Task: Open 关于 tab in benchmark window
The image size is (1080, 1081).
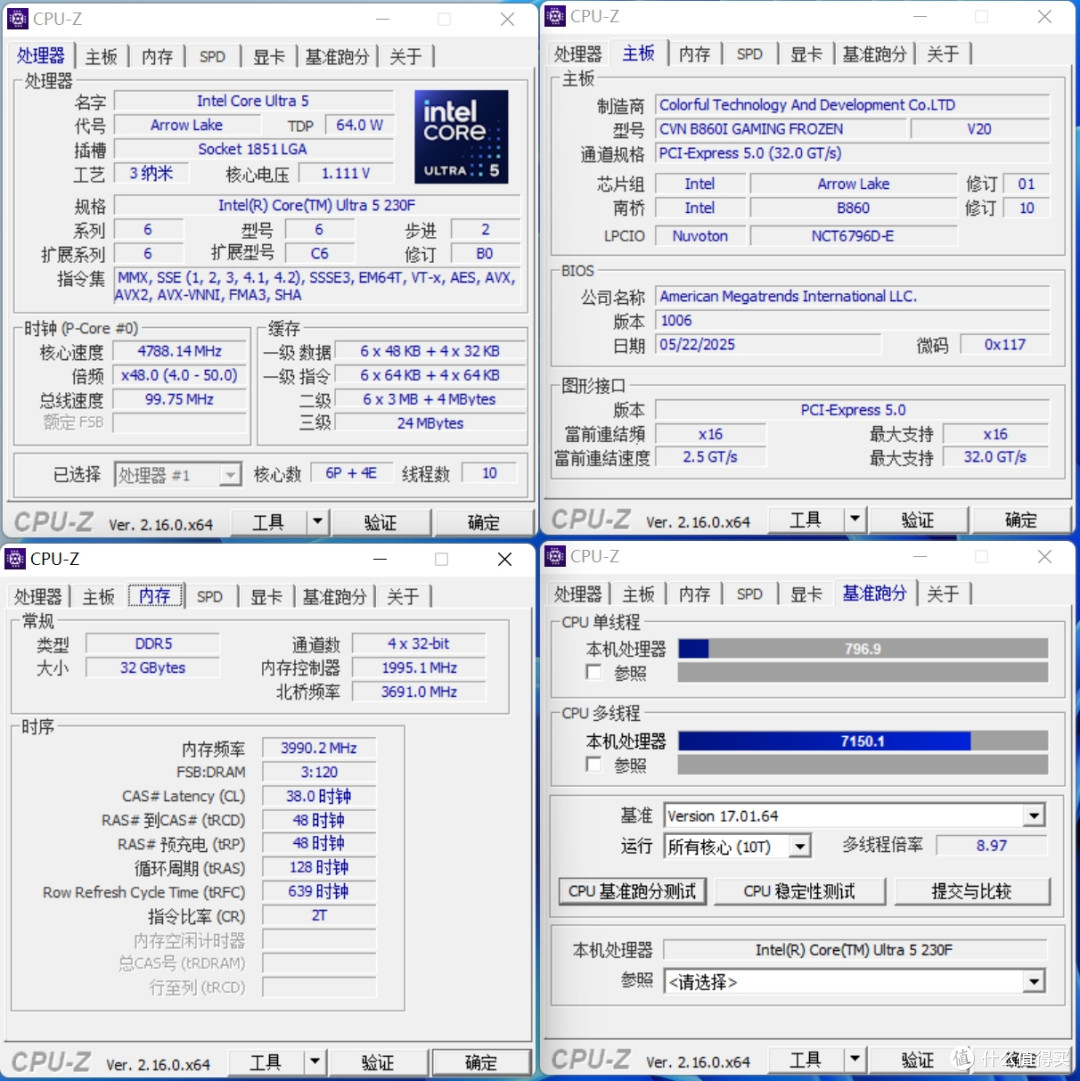Action: (942, 594)
